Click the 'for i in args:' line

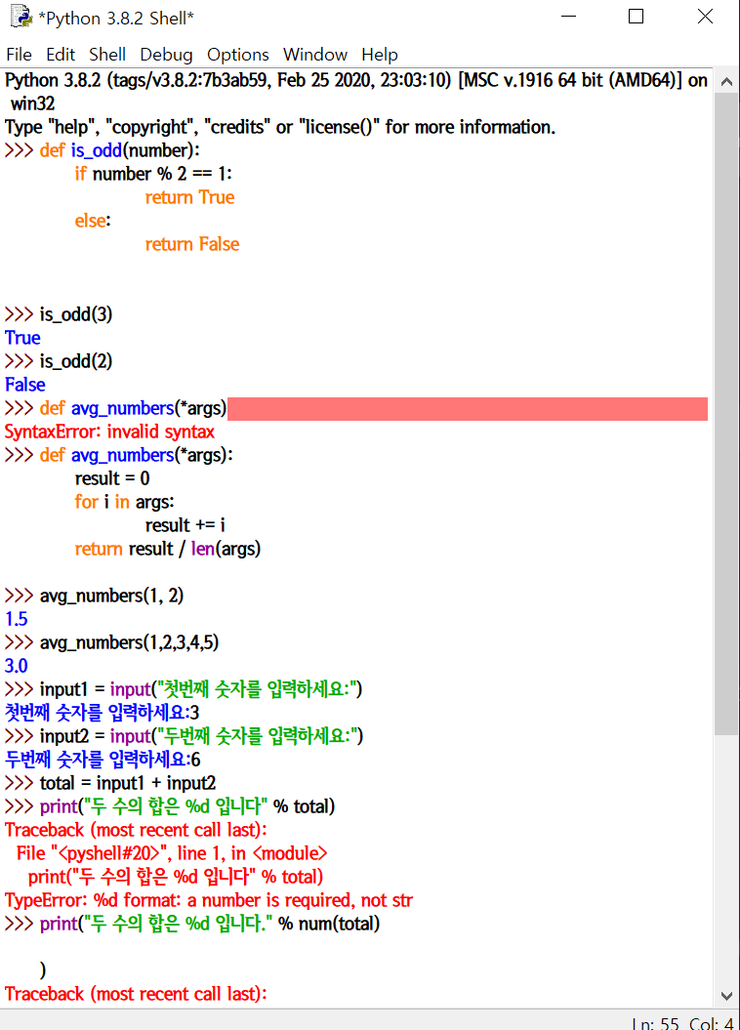click(x=124, y=502)
